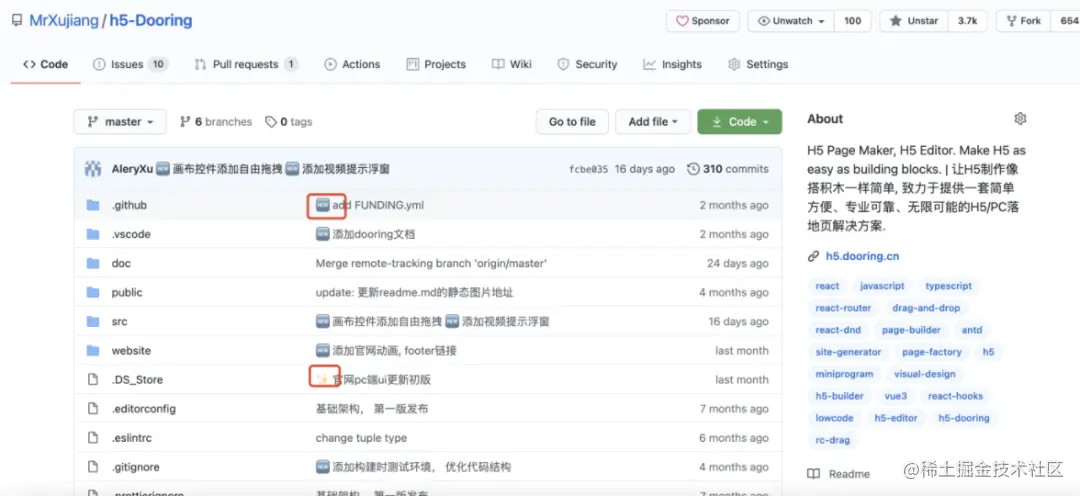Image resolution: width=1080 pixels, height=496 pixels.
Task: Open the Insights tab
Action: click(672, 64)
